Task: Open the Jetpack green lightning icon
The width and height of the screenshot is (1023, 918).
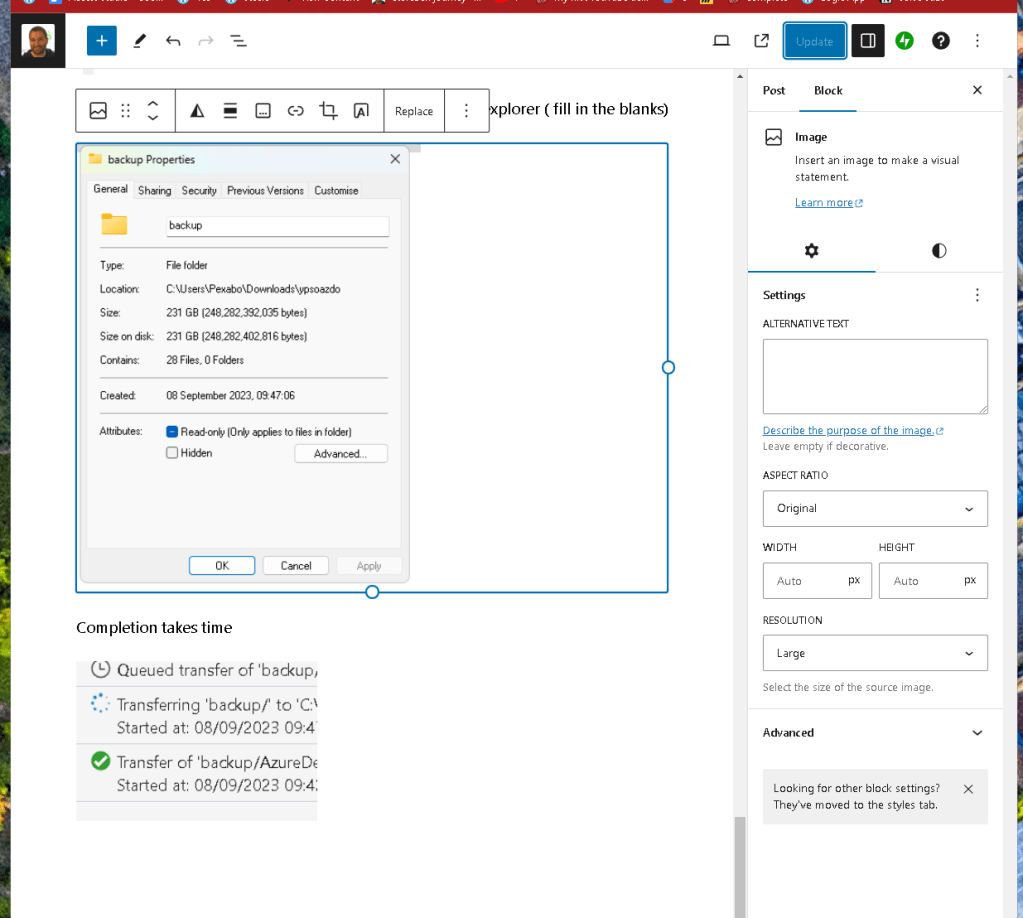Action: click(x=904, y=41)
